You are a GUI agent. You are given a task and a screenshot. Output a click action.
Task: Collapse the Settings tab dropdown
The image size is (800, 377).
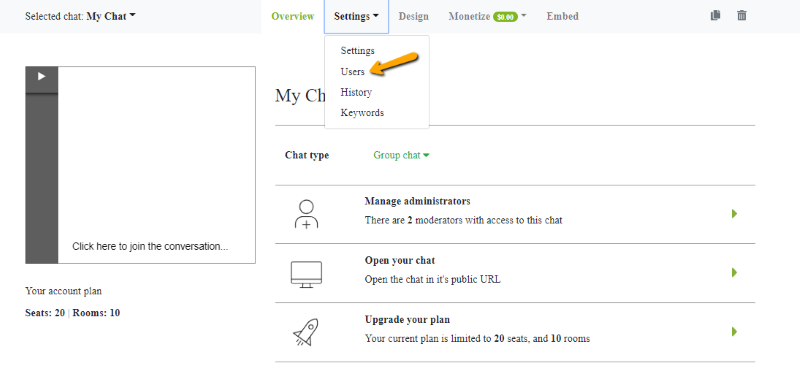pyautogui.click(x=356, y=16)
